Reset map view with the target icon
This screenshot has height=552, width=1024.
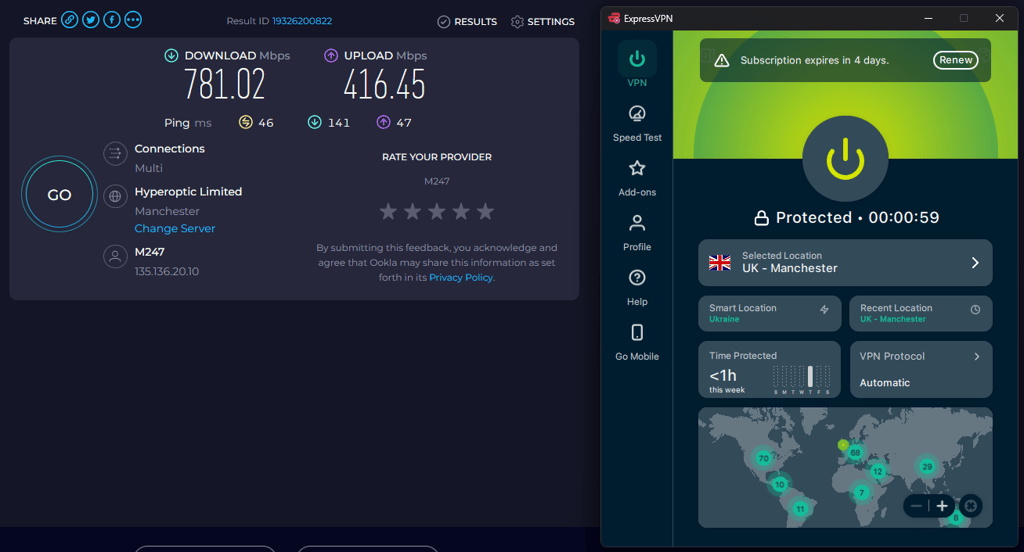970,506
